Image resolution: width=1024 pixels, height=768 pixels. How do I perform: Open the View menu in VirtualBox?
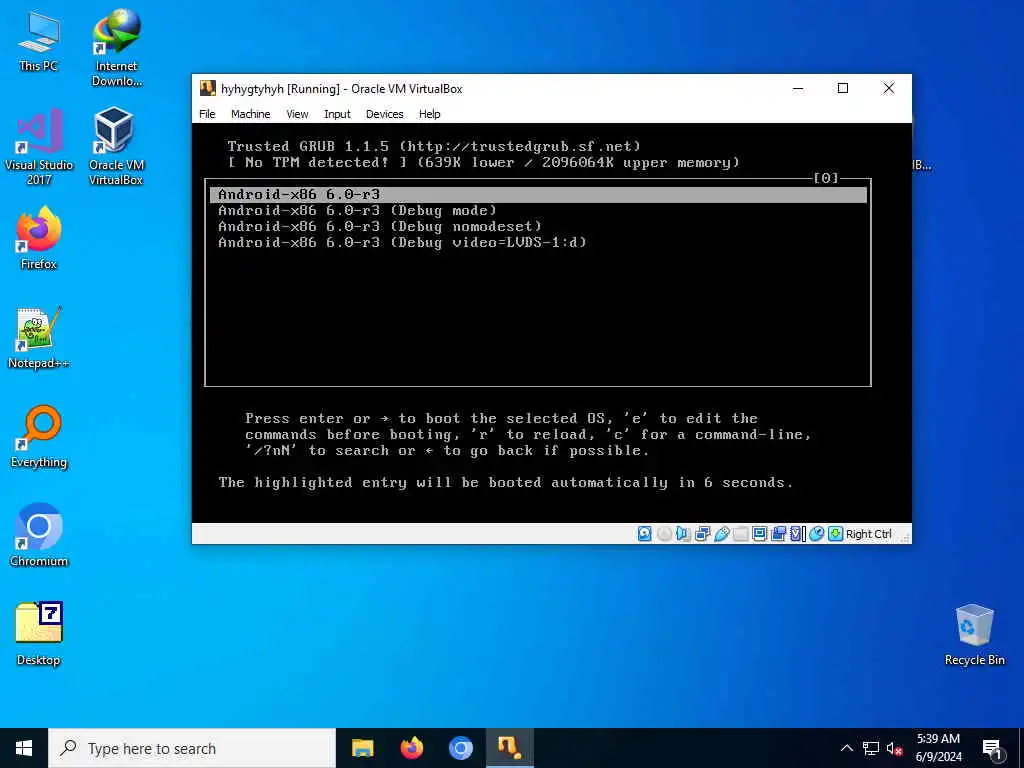(x=297, y=114)
